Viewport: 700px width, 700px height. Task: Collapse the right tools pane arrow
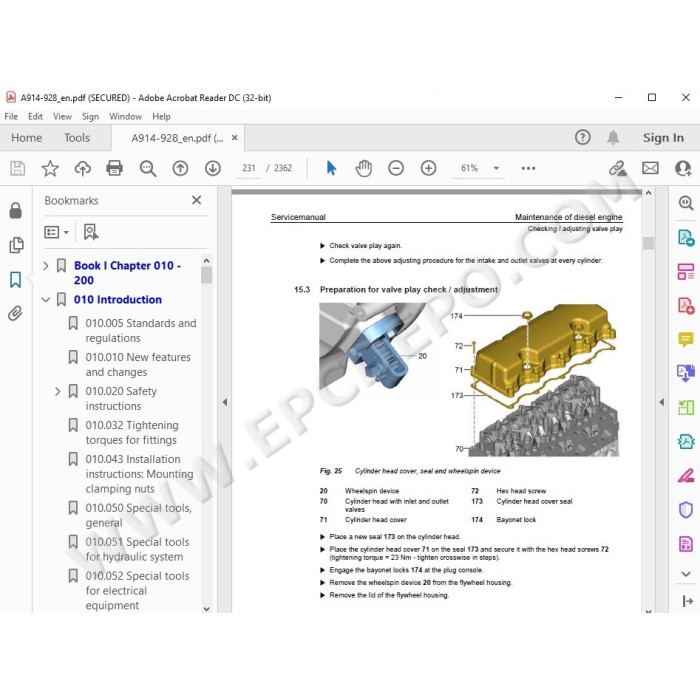coord(662,402)
